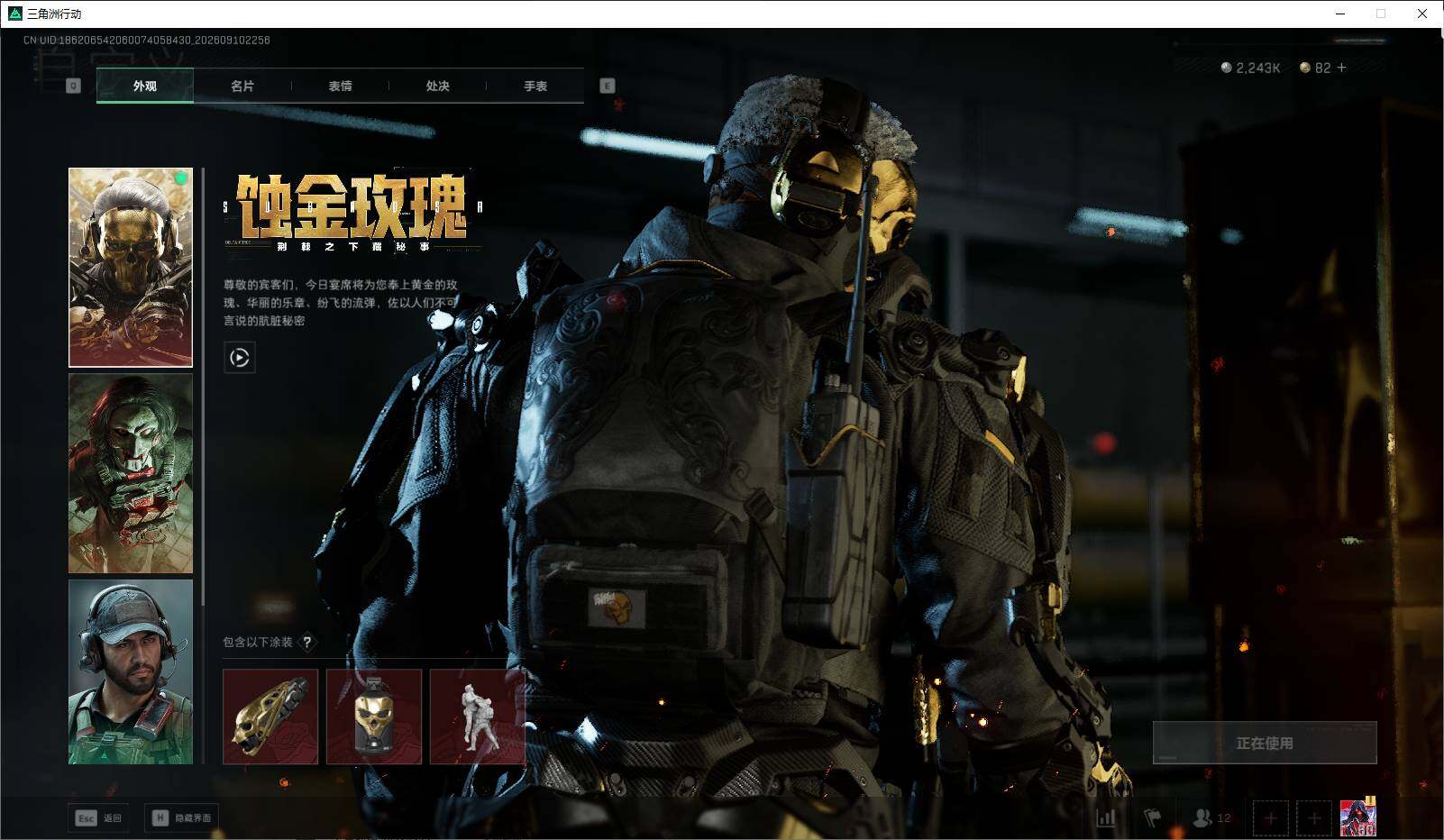The image size is (1444, 840).
Task: Open the 手表 tab
Action: pos(535,86)
